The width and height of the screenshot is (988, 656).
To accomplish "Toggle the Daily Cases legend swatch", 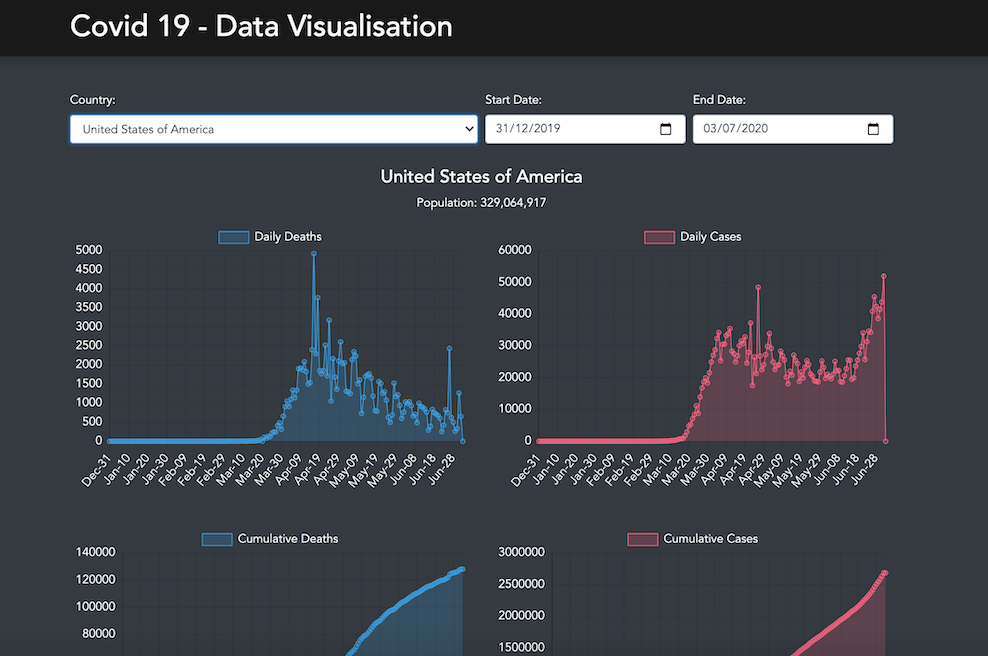I will [660, 237].
